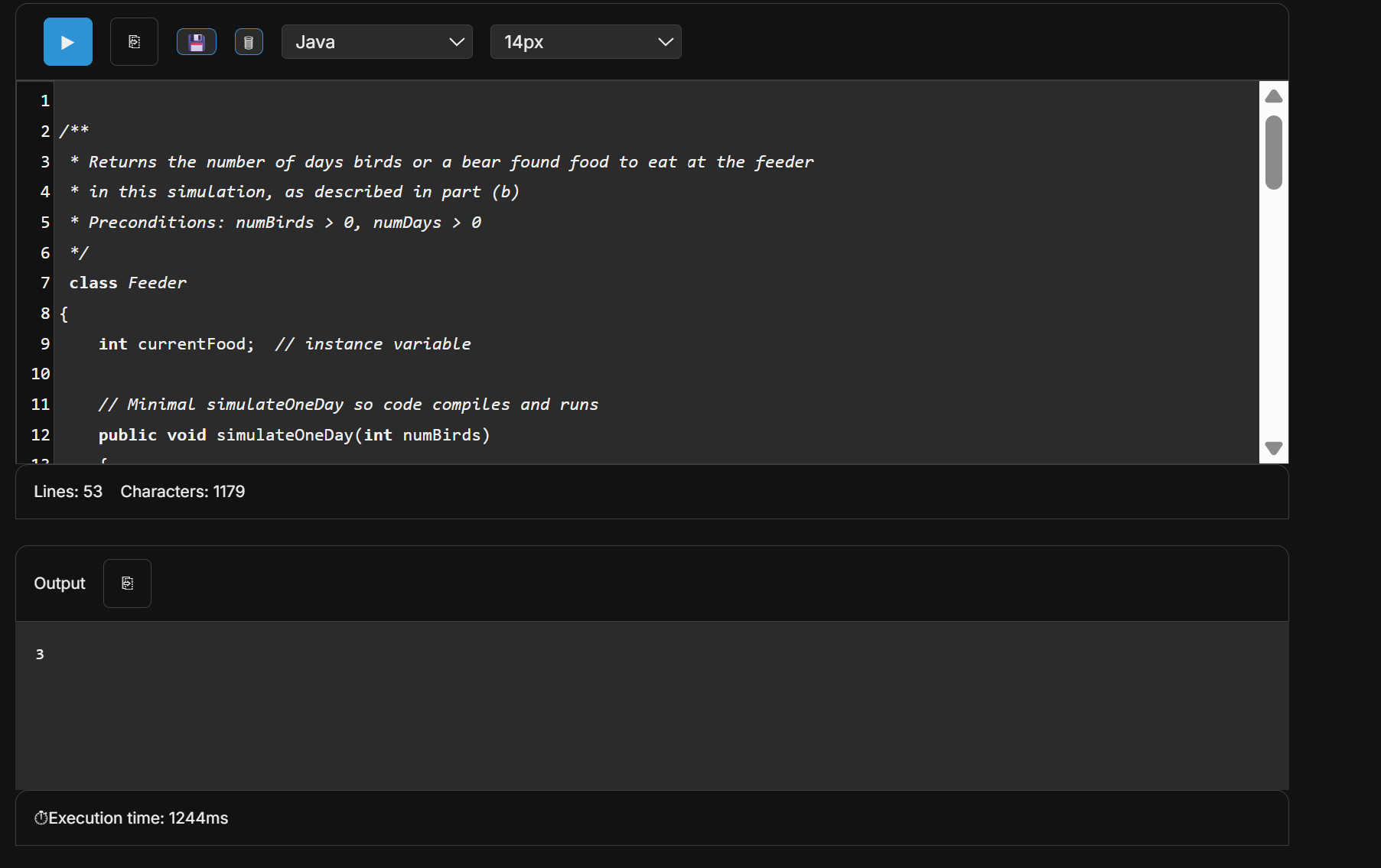Click the 'Output' panel heading
1381x868 pixels.
[60, 584]
